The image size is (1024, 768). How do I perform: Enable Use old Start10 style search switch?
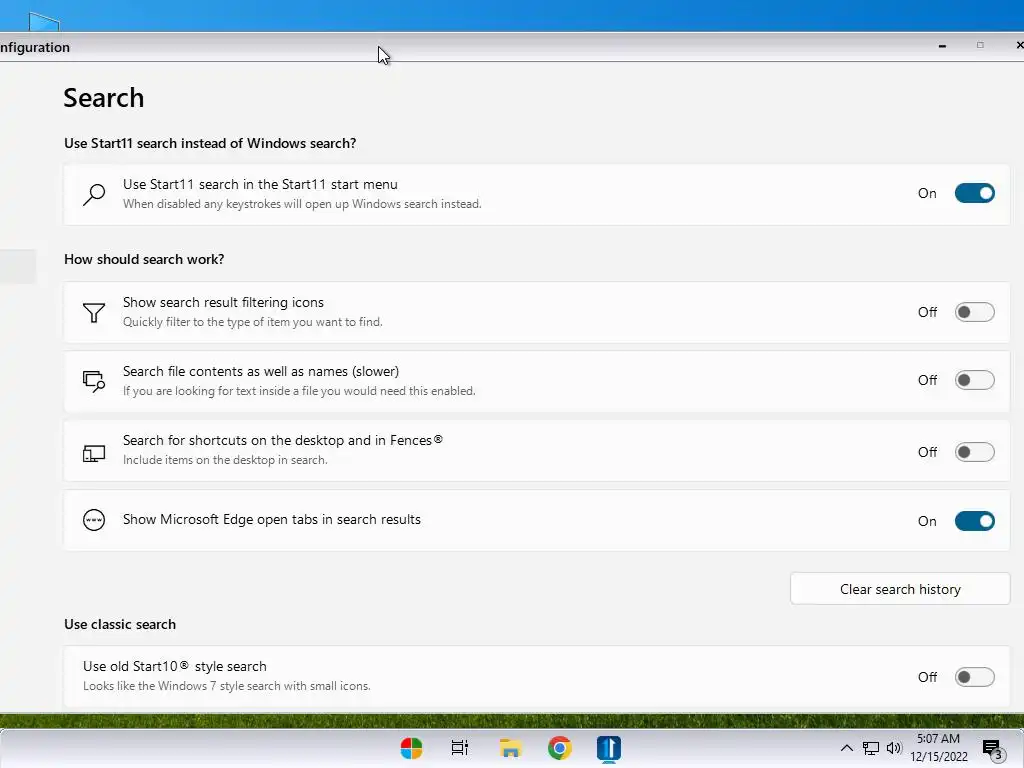974,677
